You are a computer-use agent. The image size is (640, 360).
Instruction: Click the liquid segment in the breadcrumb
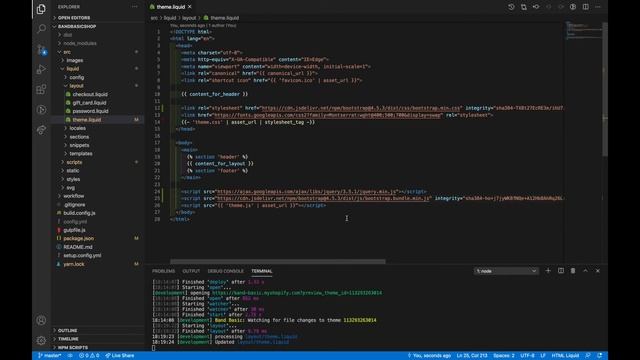point(170,18)
